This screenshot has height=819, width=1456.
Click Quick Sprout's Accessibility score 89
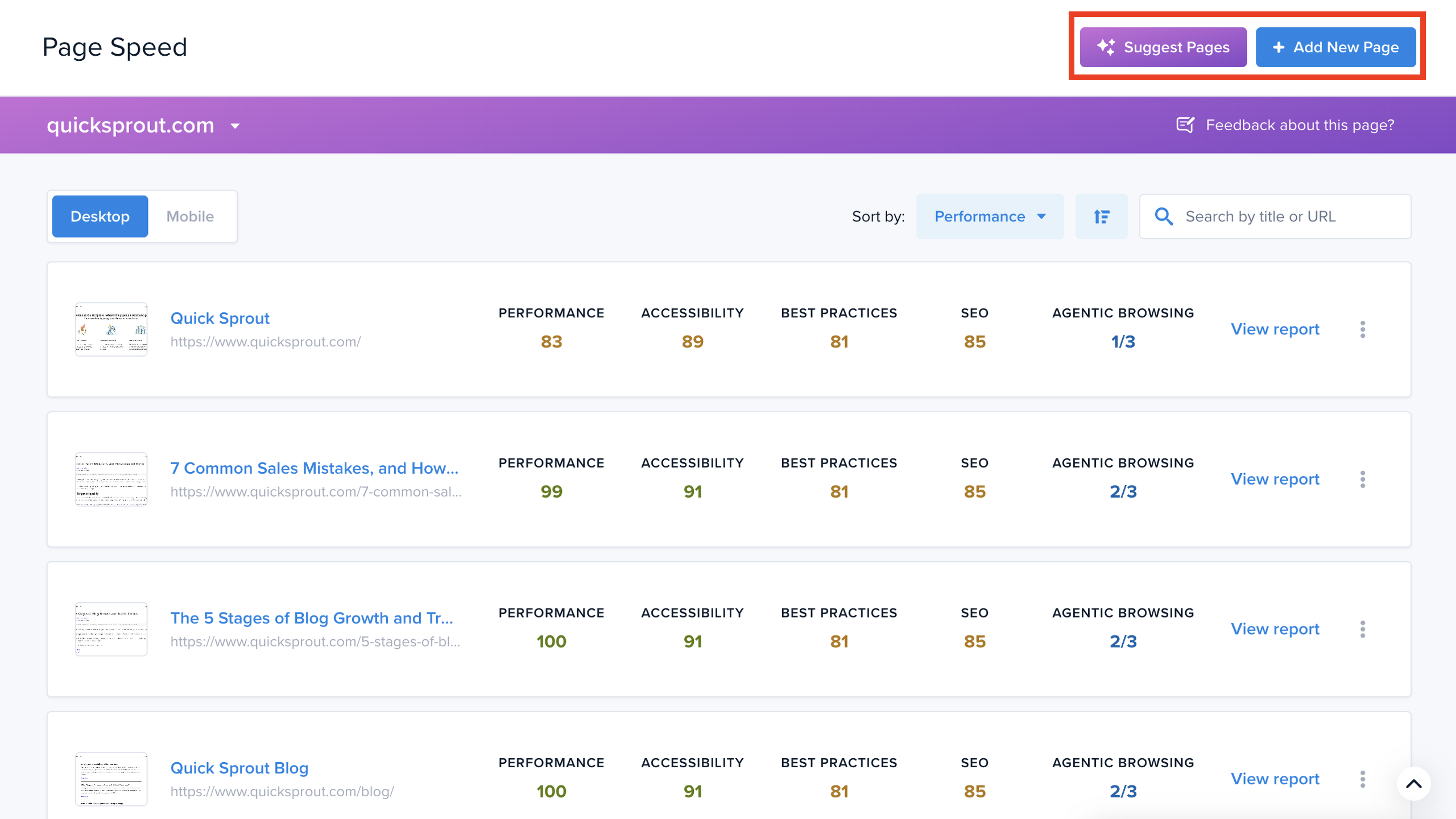click(x=693, y=342)
